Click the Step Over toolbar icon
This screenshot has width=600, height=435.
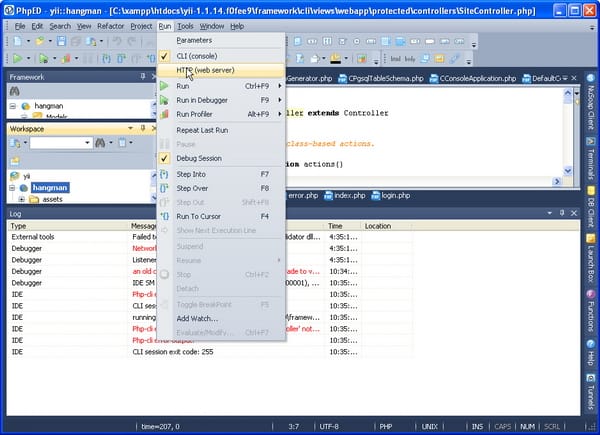pos(121,59)
